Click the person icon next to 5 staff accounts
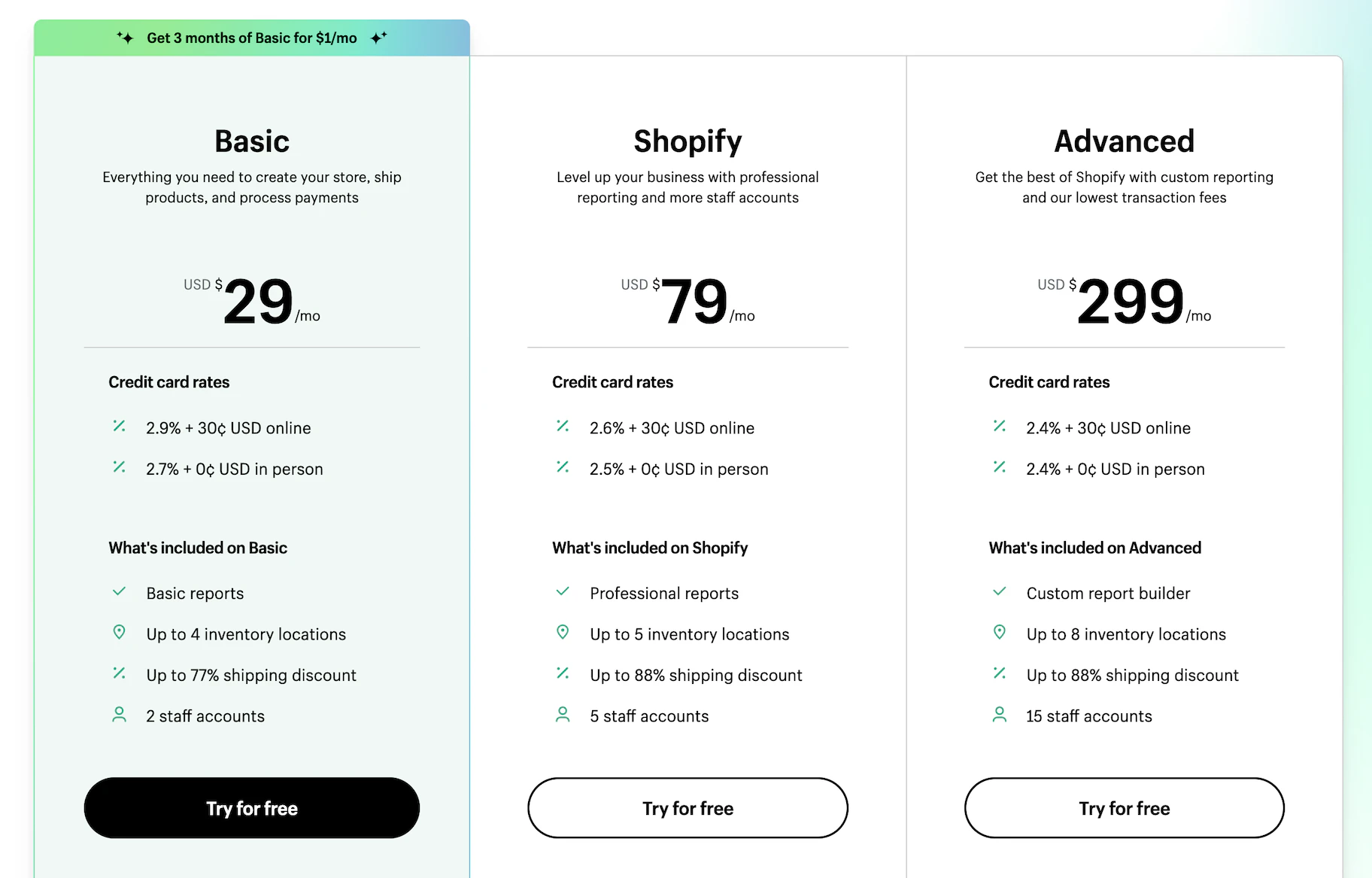The image size is (1372, 878). pos(563,715)
